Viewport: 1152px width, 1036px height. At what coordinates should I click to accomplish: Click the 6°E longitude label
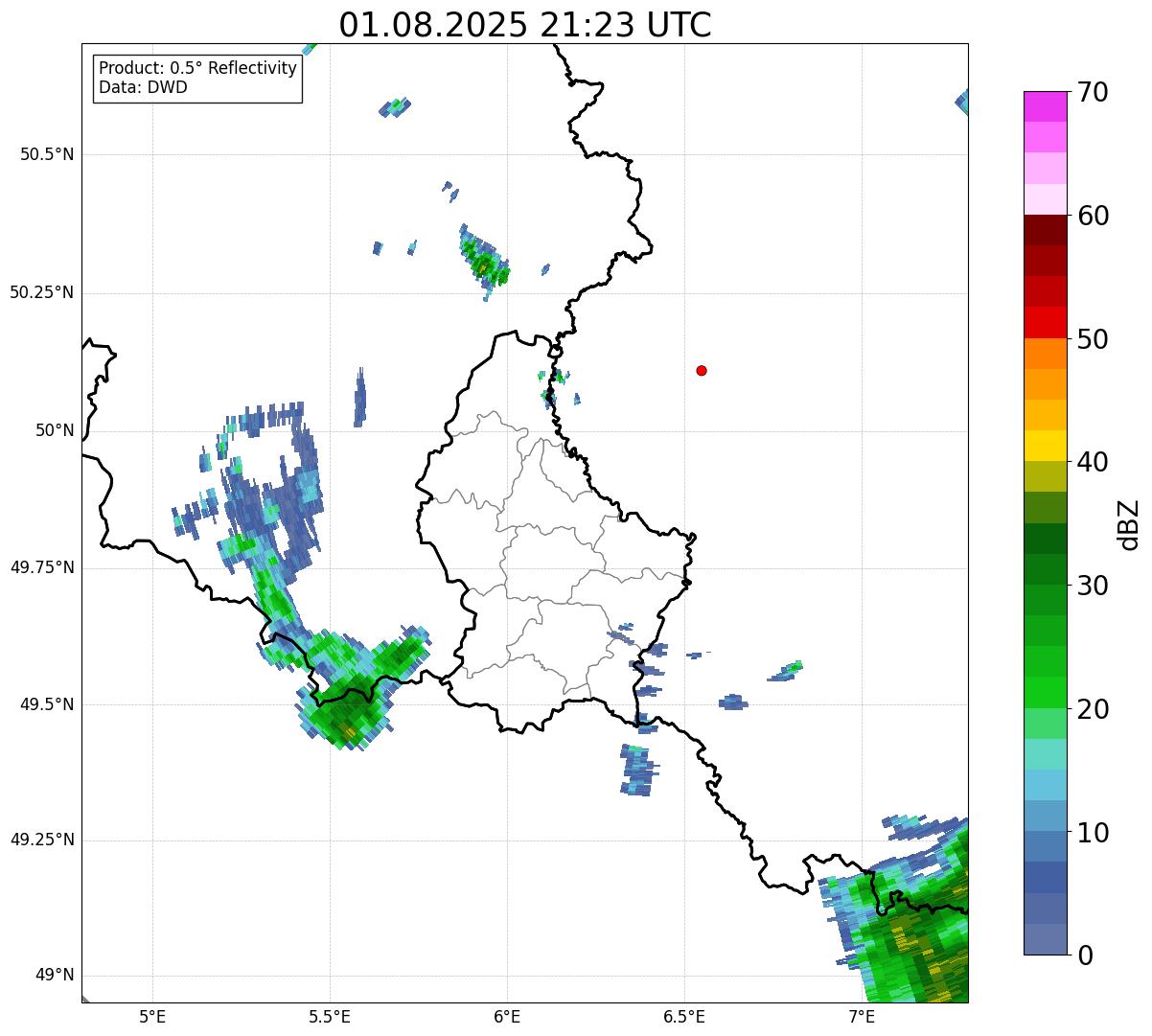507,1018
